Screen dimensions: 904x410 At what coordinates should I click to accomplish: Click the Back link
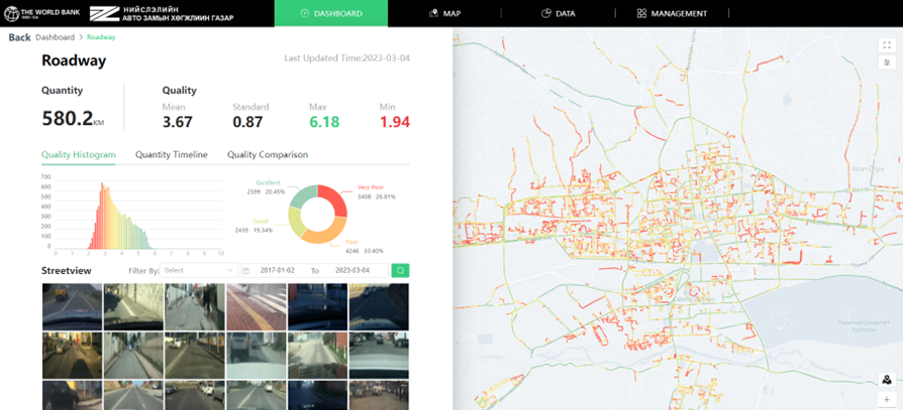pos(20,37)
